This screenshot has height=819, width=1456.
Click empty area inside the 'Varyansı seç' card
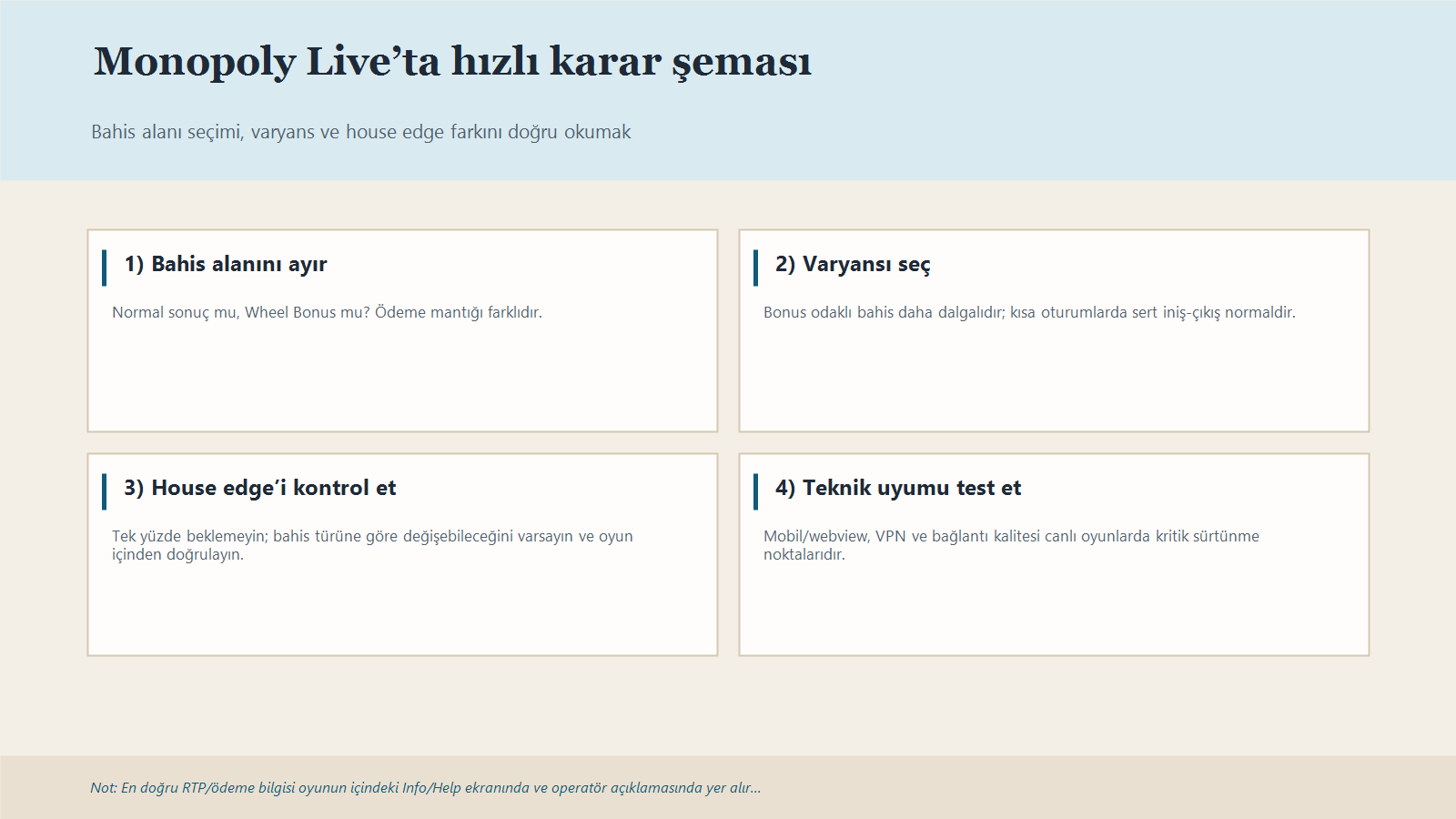[x=1054, y=382]
